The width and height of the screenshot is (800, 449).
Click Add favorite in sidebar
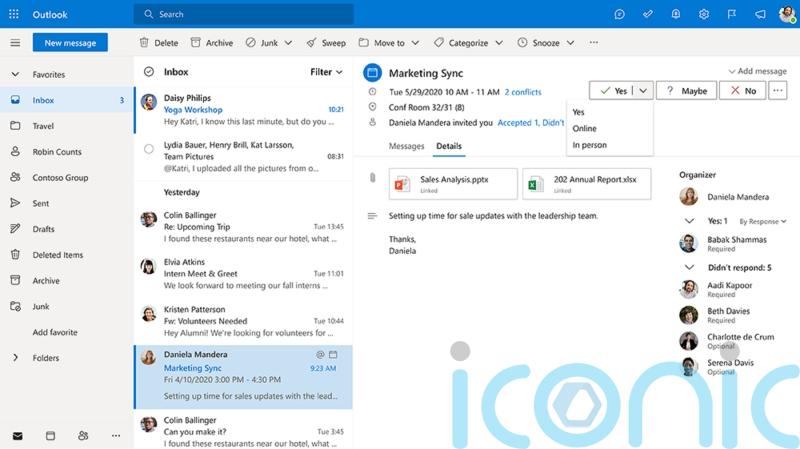point(55,332)
